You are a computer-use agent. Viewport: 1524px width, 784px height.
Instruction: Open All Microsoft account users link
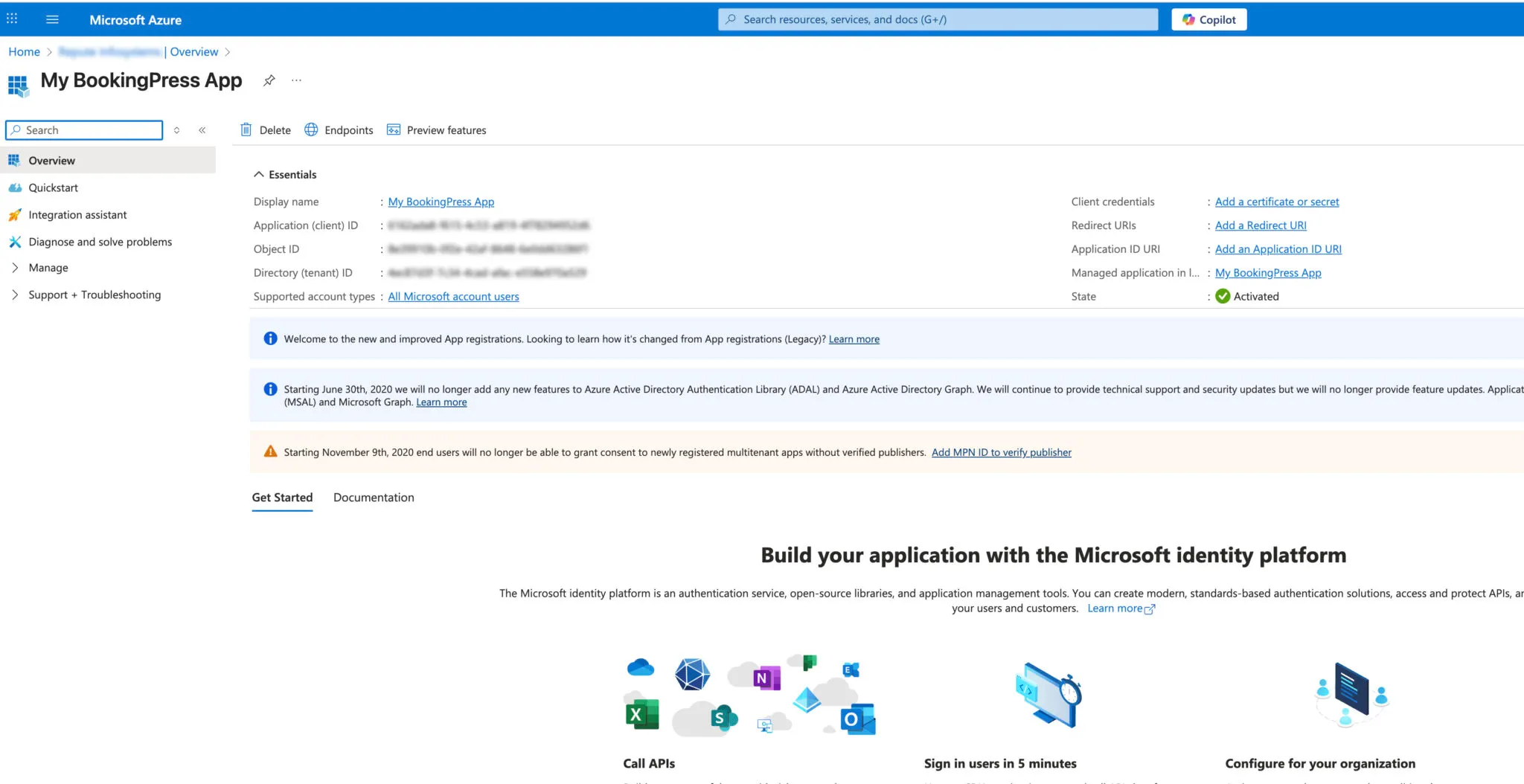click(453, 296)
